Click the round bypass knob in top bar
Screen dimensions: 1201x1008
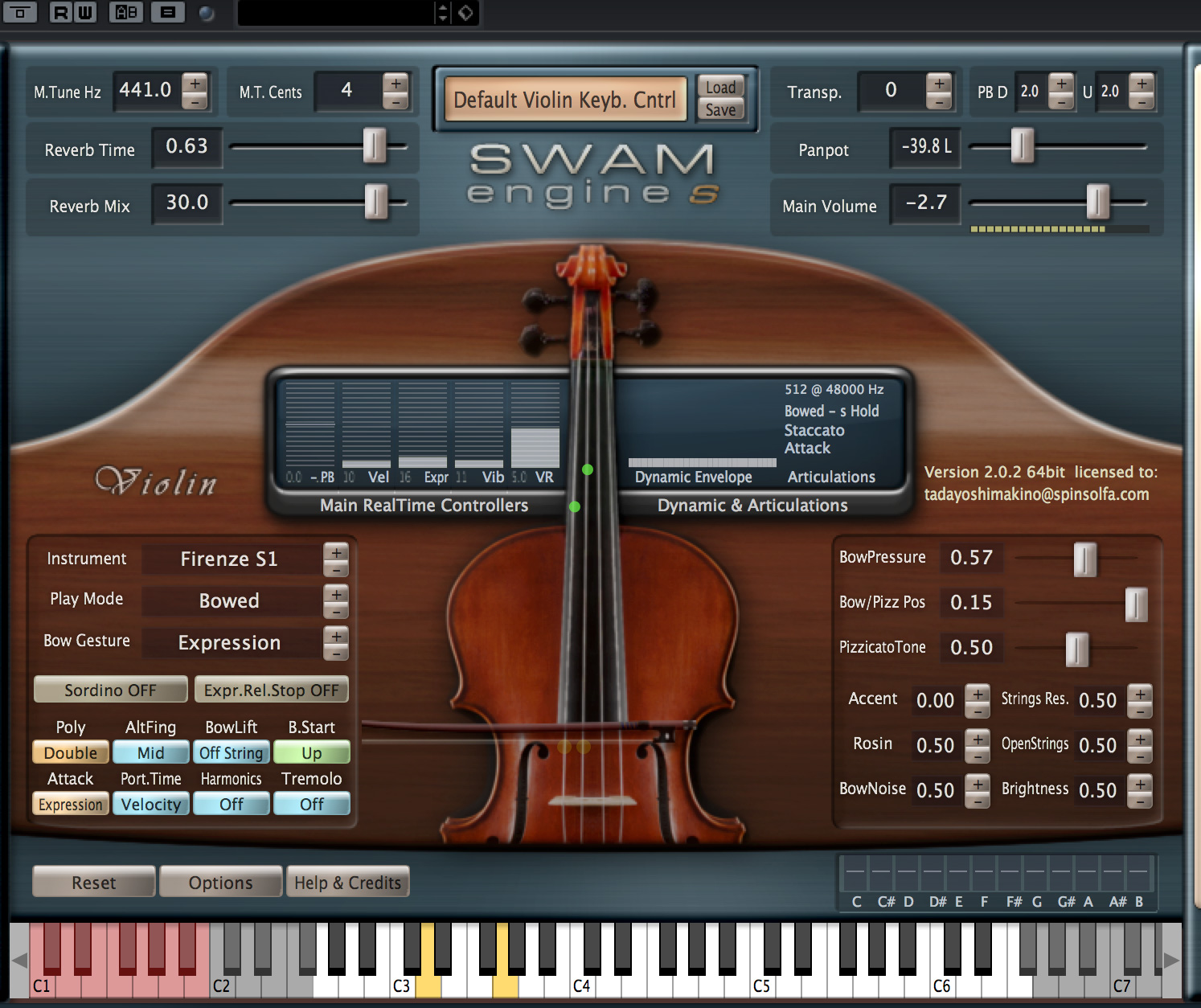[207, 13]
